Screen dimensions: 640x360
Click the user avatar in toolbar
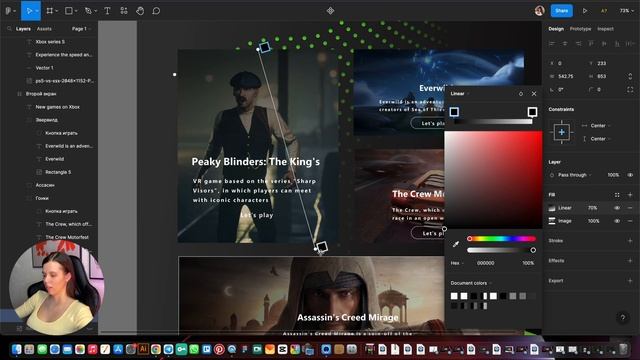pyautogui.click(x=539, y=11)
